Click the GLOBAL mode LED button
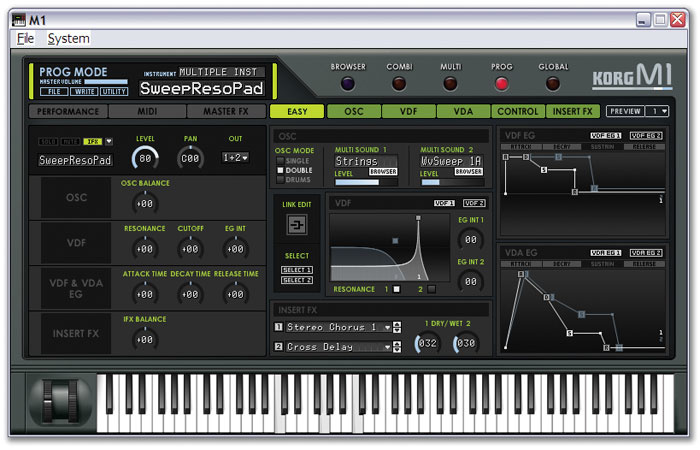Viewport: 700px width, 450px height. pos(553,83)
